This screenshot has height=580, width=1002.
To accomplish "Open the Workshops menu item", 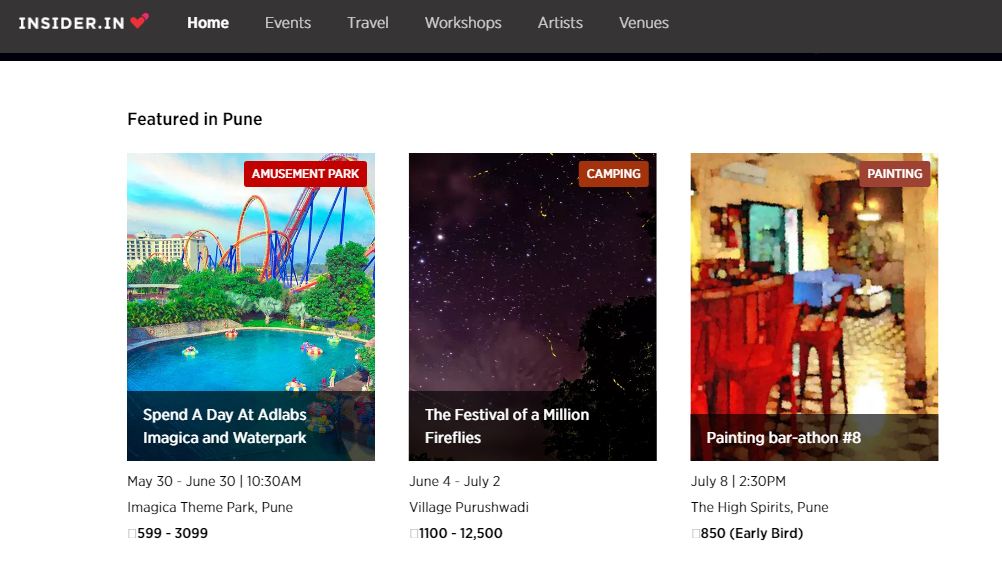I will coord(463,23).
